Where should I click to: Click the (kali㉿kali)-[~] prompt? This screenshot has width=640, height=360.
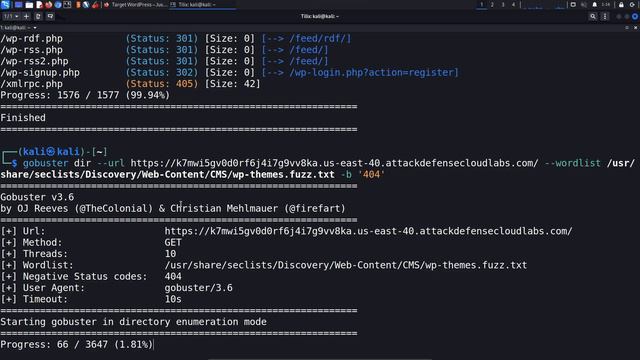[62, 152]
